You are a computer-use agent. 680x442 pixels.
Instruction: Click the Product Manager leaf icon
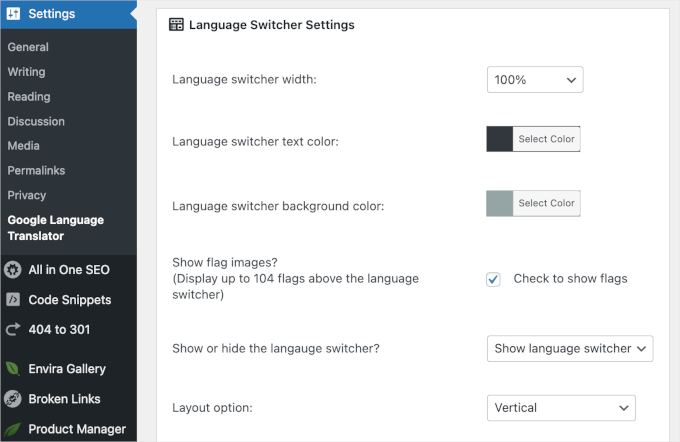pos(13,429)
